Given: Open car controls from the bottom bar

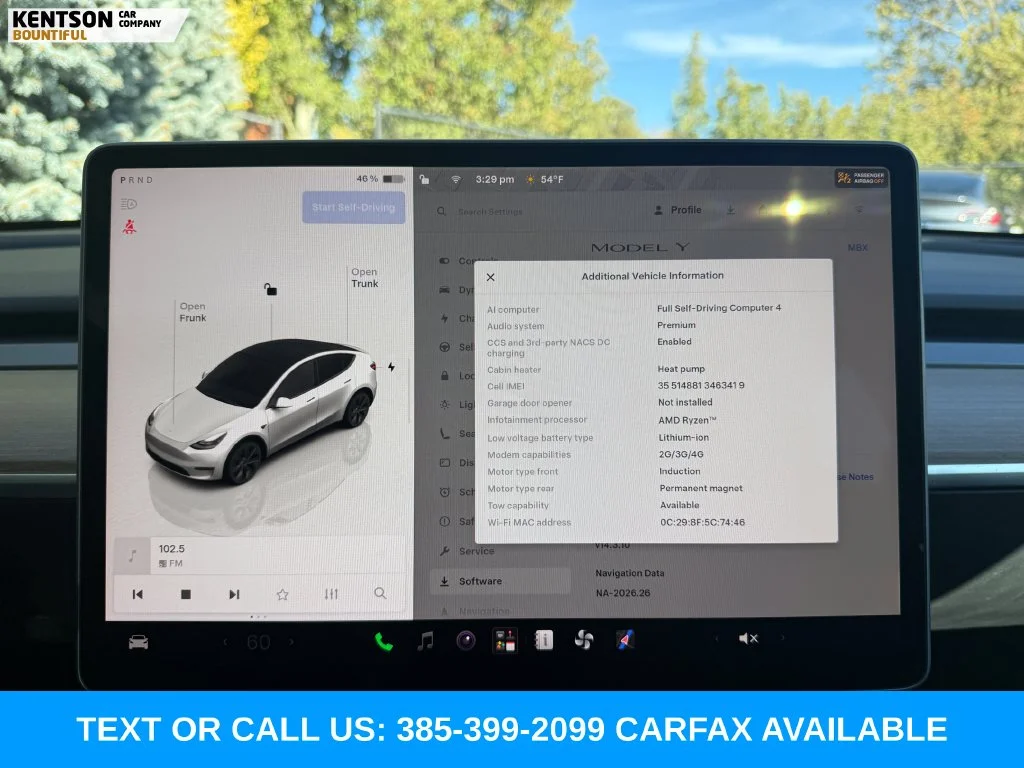Looking at the screenshot, I should [138, 643].
